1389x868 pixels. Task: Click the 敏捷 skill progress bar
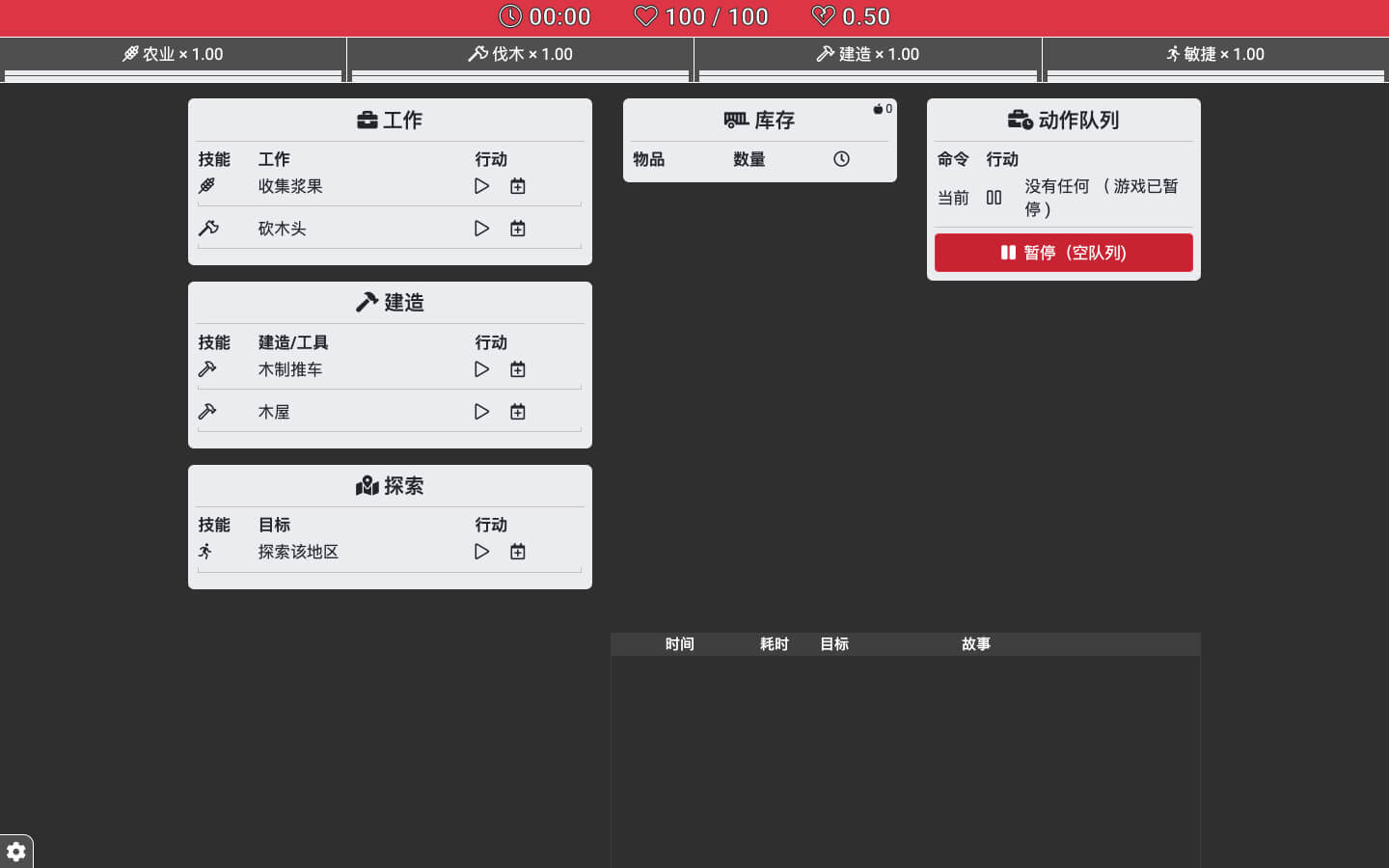(x=1214, y=75)
